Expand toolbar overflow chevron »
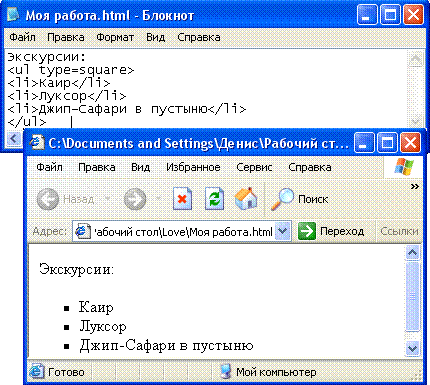 pyautogui.click(x=415, y=186)
